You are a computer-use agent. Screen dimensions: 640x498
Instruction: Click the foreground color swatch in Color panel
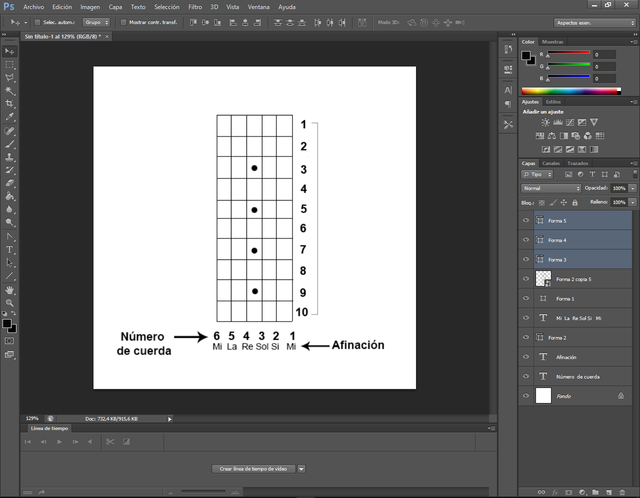[526, 56]
